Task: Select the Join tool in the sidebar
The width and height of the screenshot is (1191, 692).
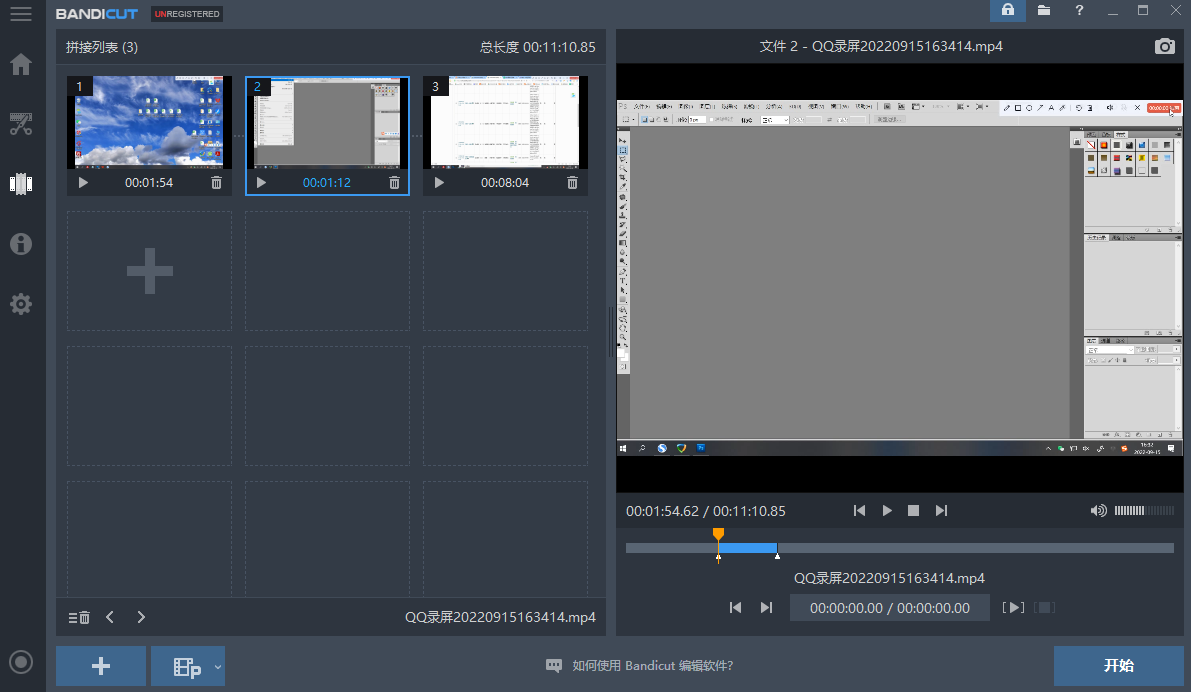Action: [x=21, y=184]
